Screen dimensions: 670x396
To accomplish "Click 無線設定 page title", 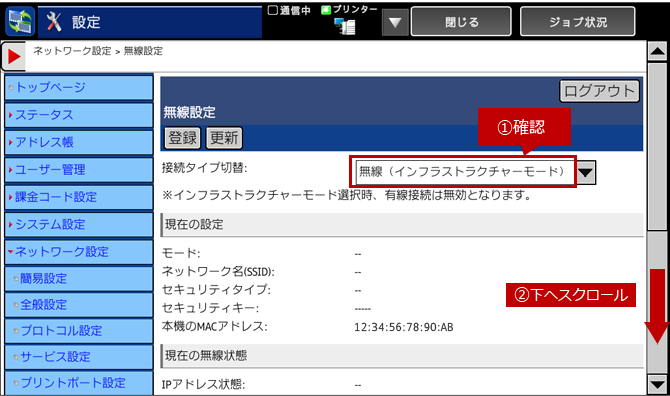I will (x=189, y=112).
